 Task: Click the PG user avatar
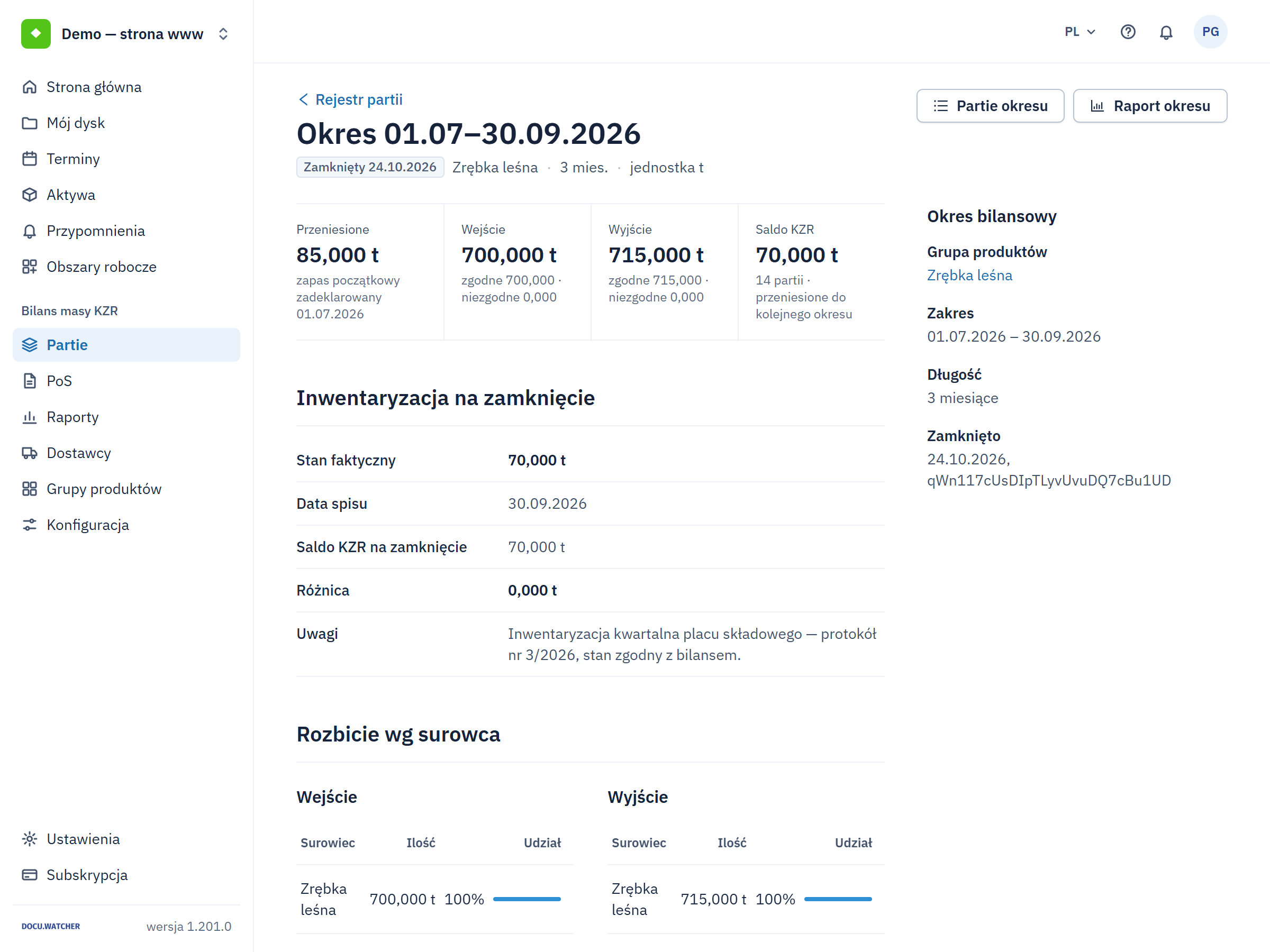1210,32
